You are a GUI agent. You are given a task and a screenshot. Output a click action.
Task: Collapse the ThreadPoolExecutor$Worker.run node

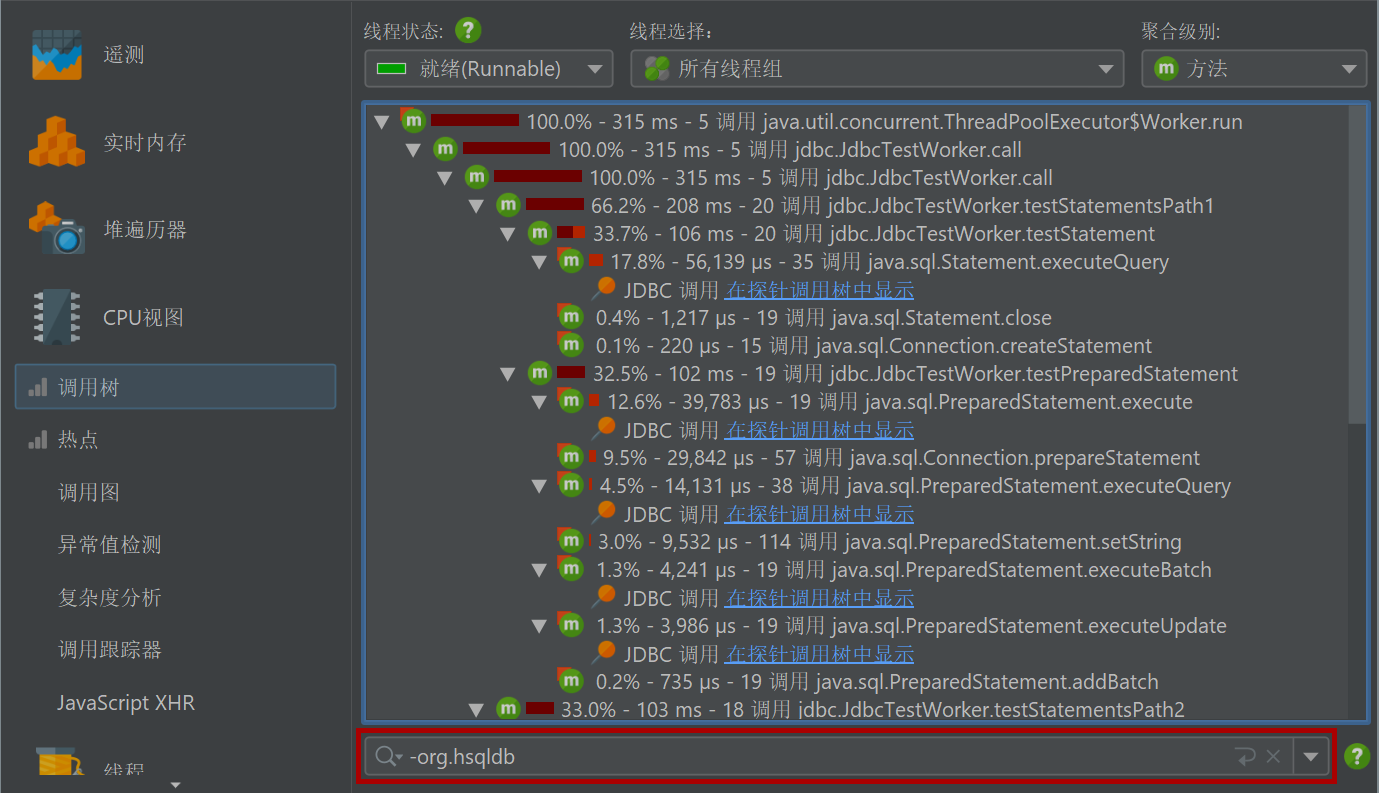381,122
